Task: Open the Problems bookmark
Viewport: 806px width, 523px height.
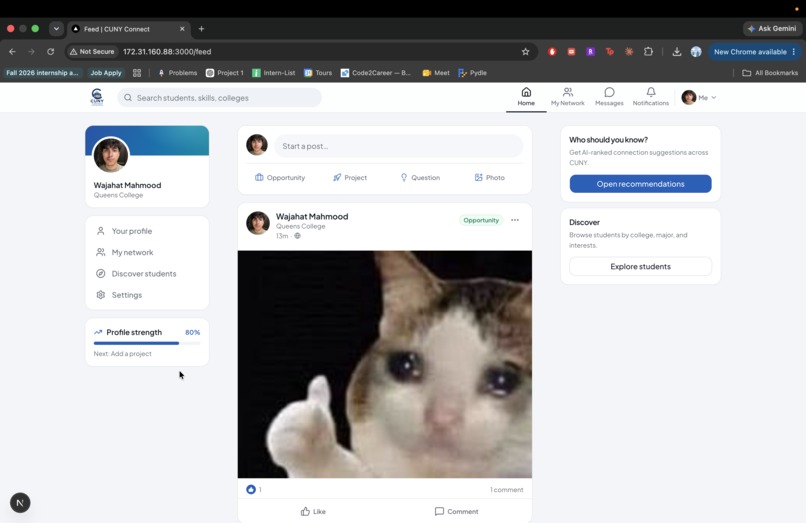Action: coord(177,73)
